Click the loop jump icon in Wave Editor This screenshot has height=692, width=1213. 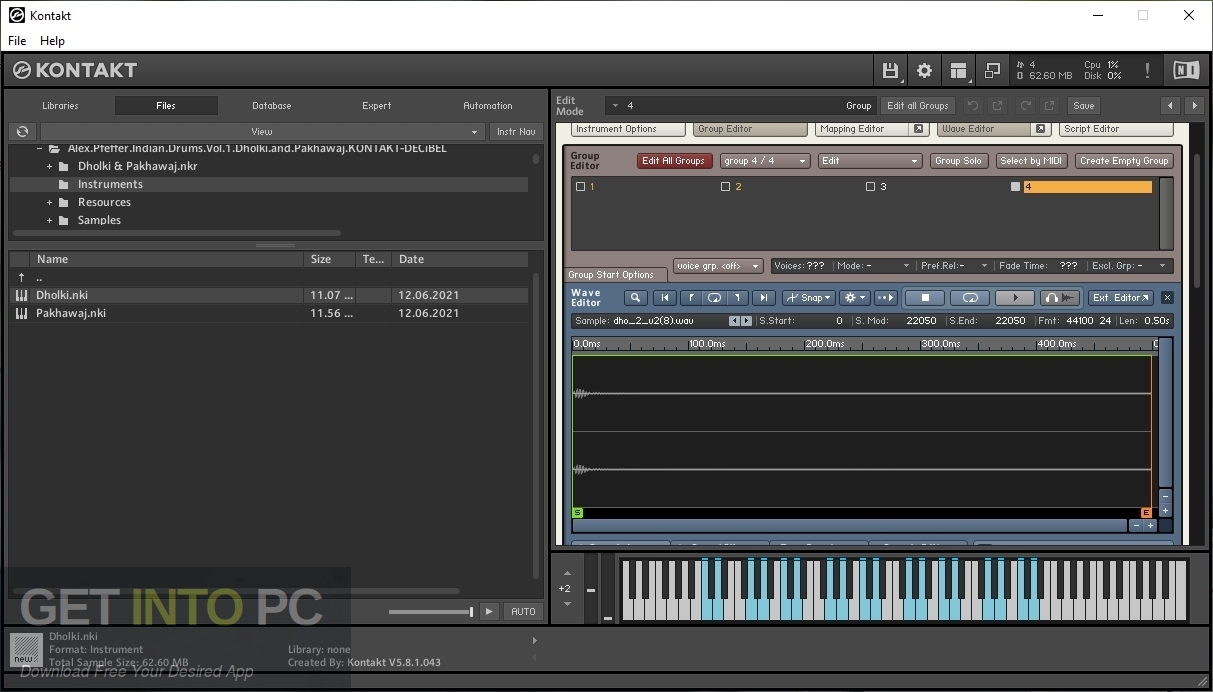click(x=714, y=297)
